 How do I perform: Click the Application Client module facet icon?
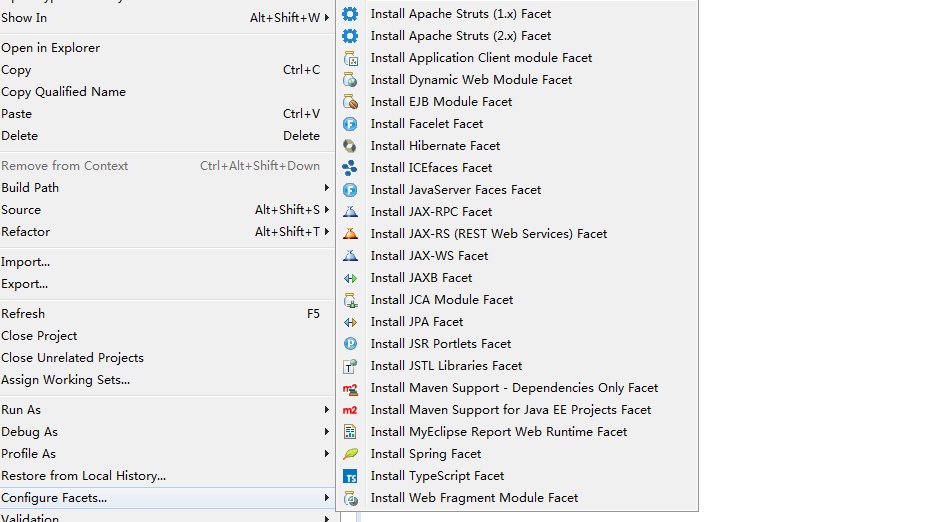point(350,58)
